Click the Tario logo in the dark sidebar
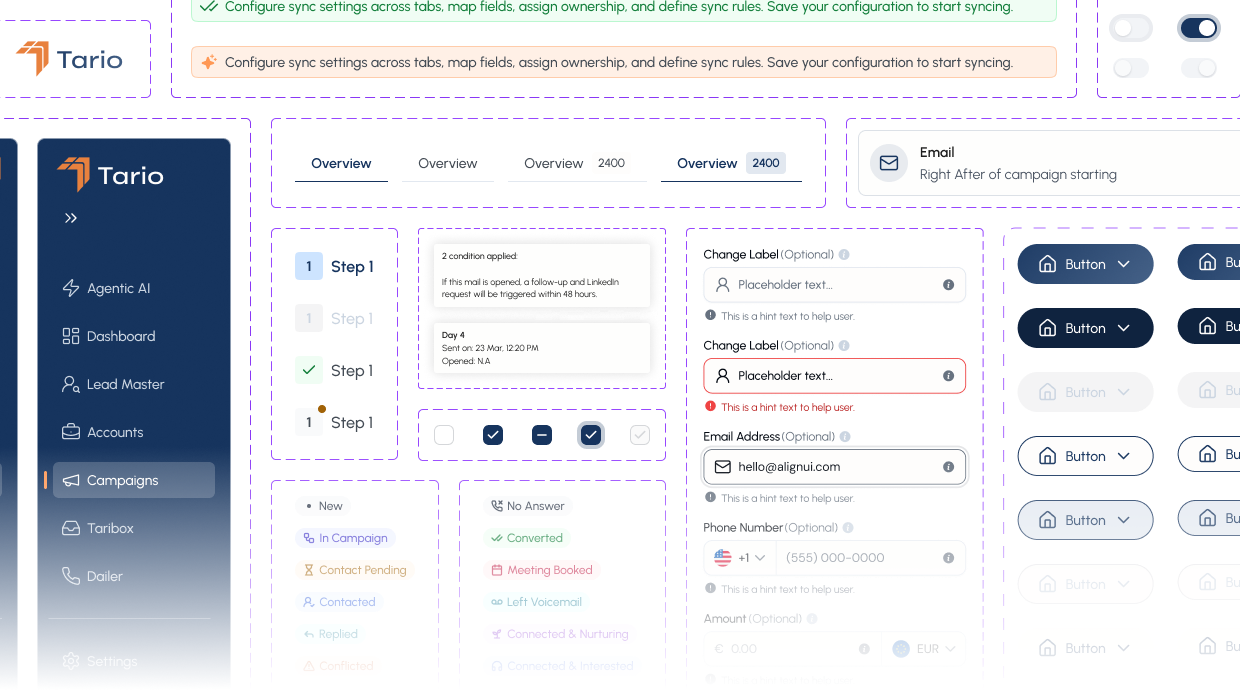1240x690 pixels. [110, 175]
